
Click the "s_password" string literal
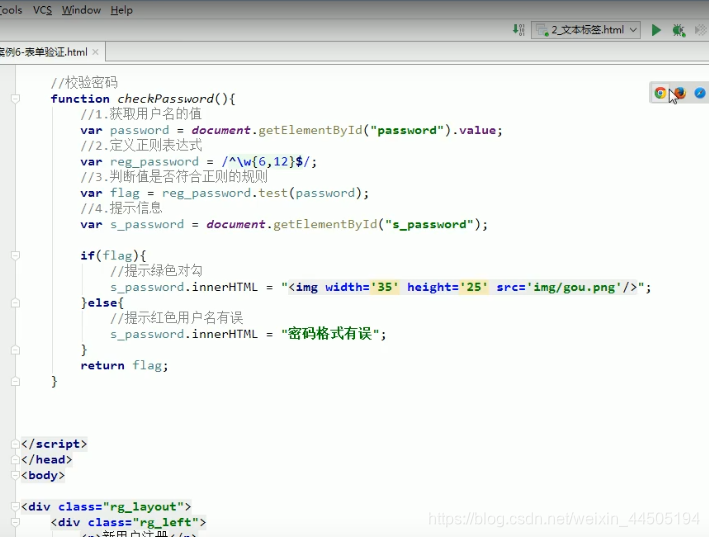(429, 224)
